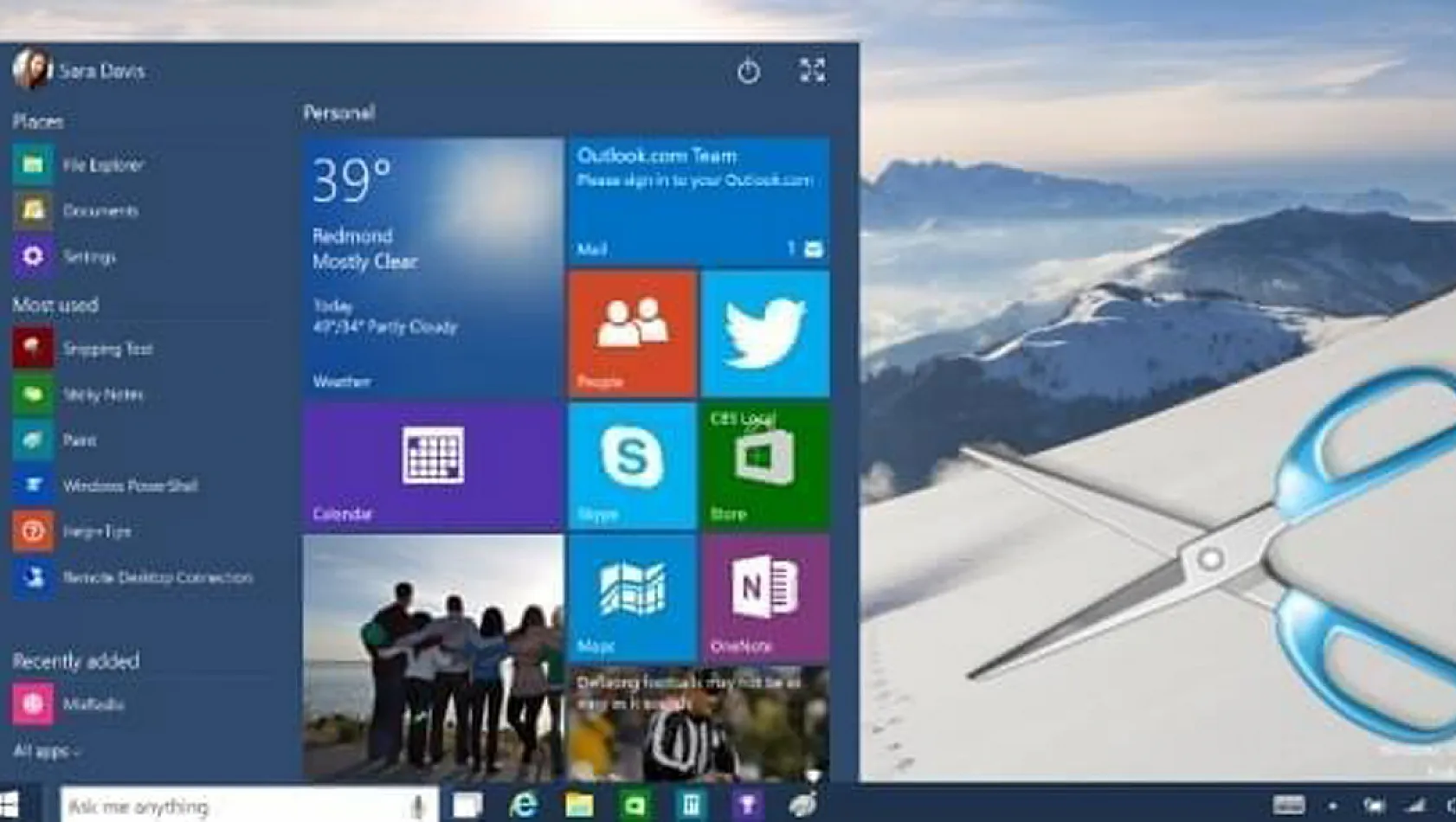
Task: Open the green Store taskbar icon
Action: point(635,806)
